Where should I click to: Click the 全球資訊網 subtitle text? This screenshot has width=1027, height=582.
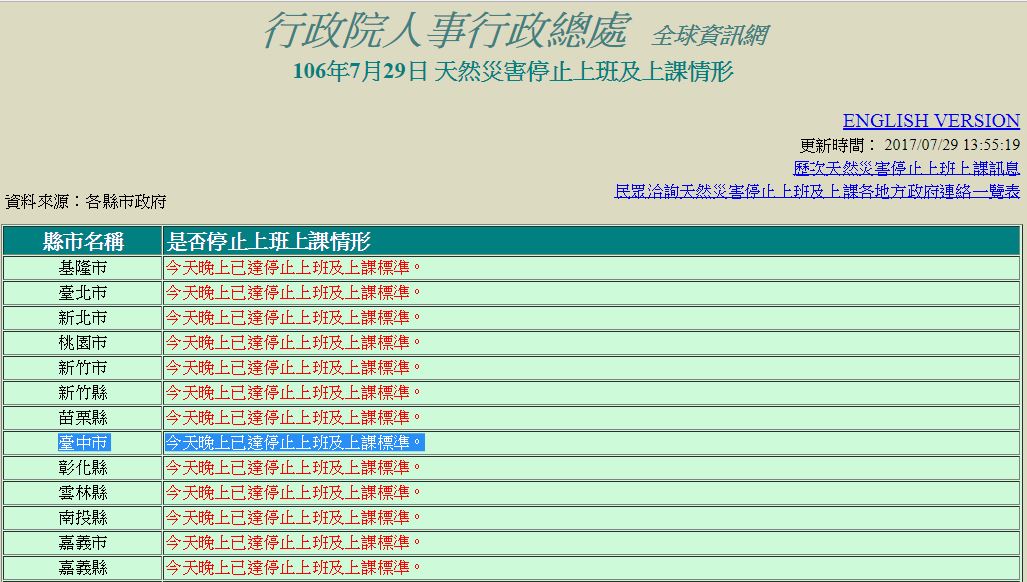(x=709, y=35)
